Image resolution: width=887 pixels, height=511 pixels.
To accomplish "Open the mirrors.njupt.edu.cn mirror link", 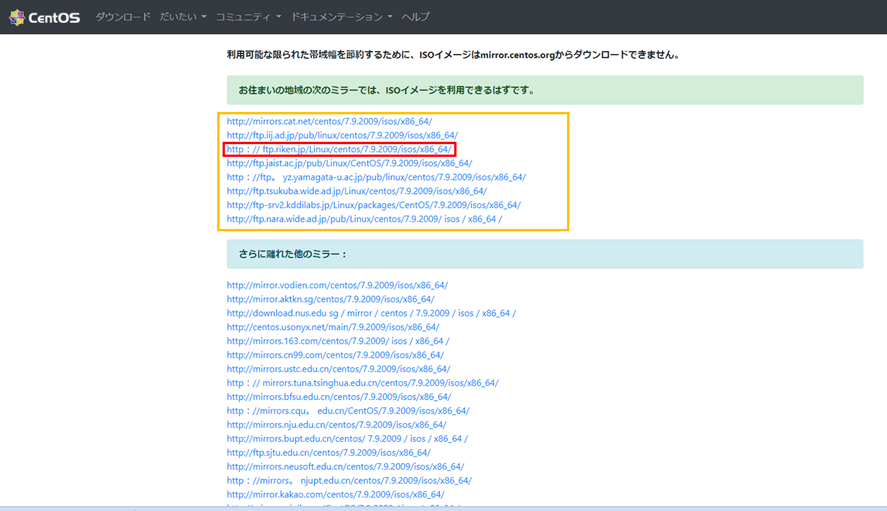I will (x=349, y=480).
